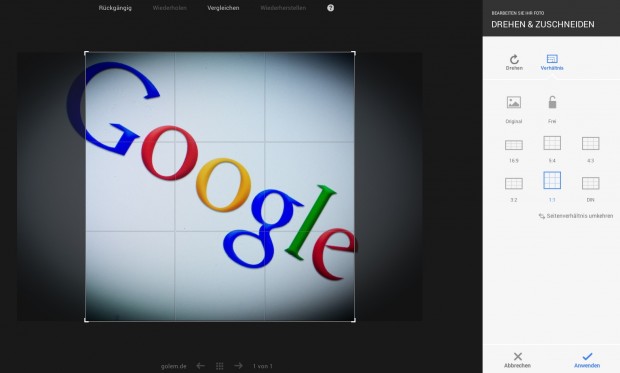The width and height of the screenshot is (620, 373).
Task: Click Wiederholen to redo
Action: click(170, 8)
